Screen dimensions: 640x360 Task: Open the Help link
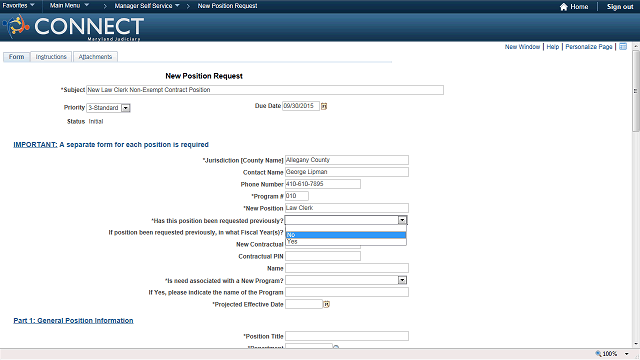click(553, 47)
